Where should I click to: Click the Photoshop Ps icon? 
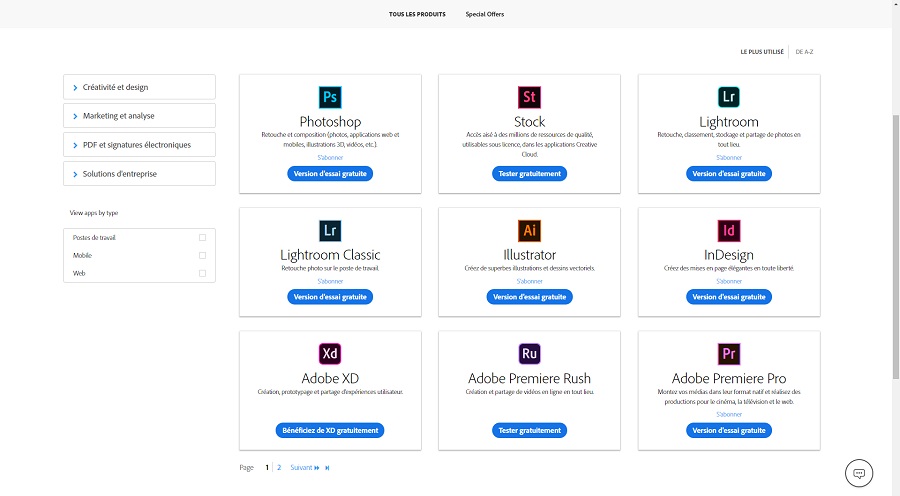pos(330,97)
